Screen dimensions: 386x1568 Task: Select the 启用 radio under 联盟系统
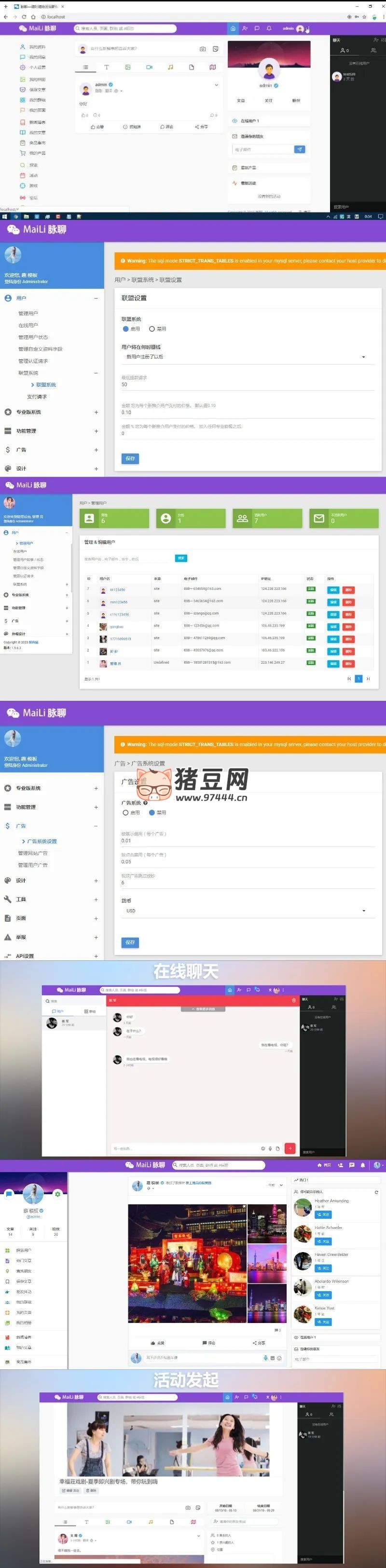pyautogui.click(x=125, y=328)
